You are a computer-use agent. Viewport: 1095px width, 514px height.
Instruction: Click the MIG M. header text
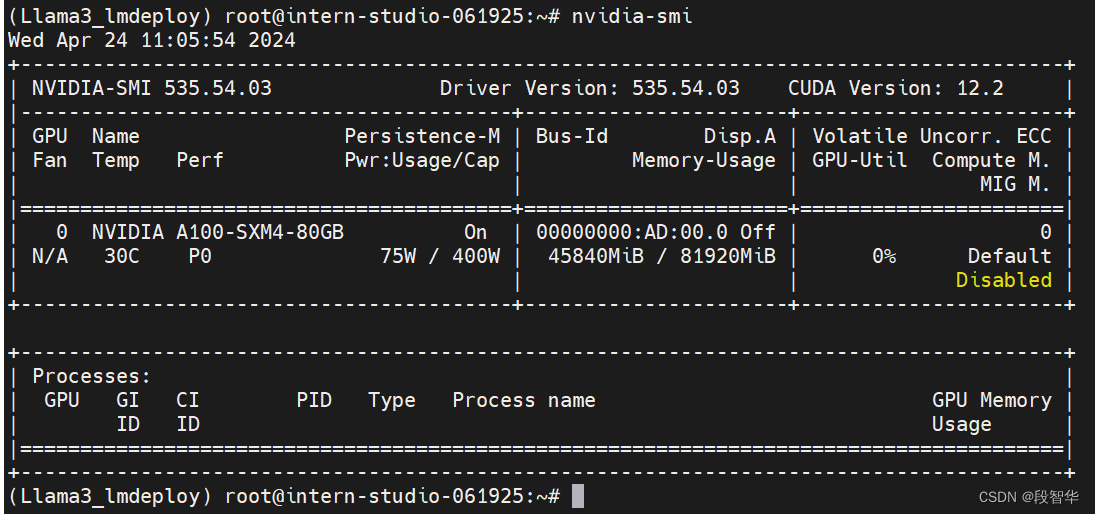(x=1015, y=184)
